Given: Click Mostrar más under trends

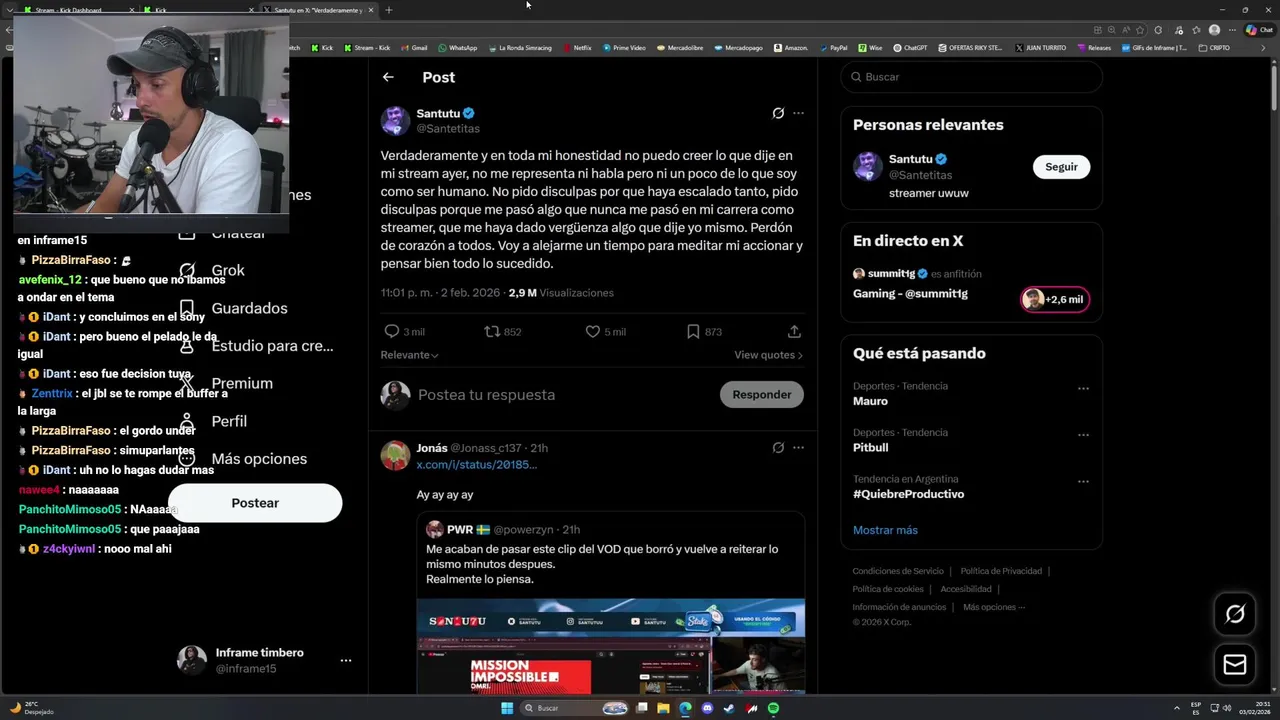Looking at the screenshot, I should [x=885, y=530].
